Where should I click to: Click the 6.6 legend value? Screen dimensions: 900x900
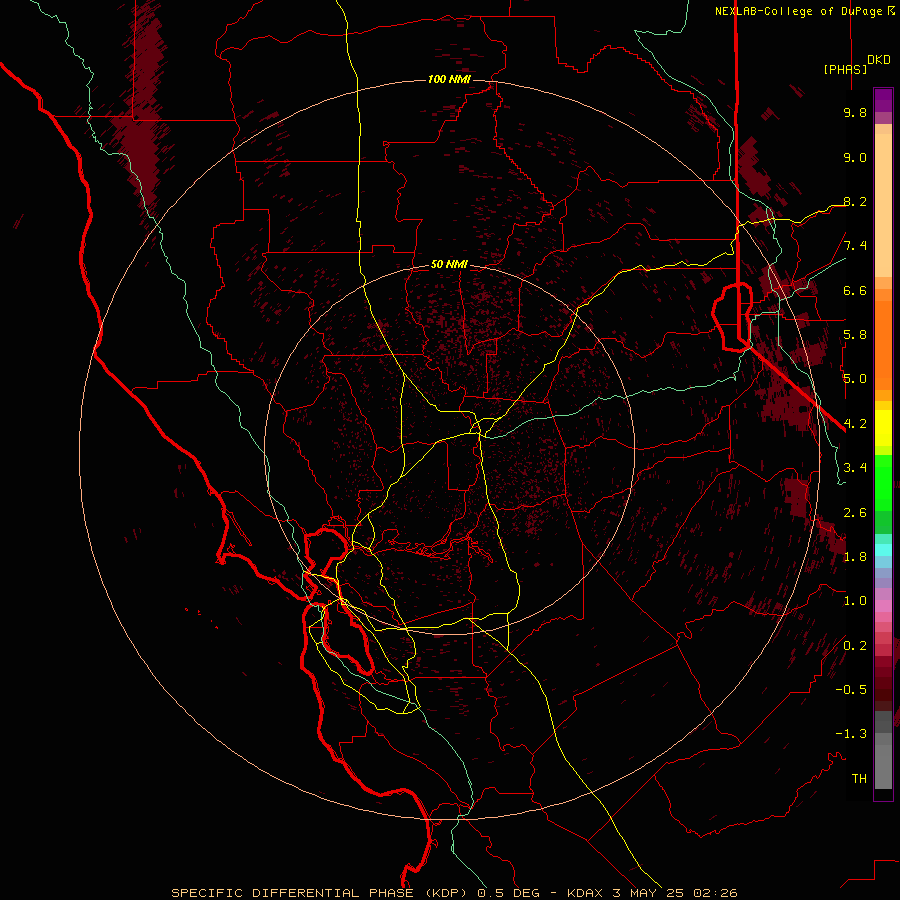point(855,290)
